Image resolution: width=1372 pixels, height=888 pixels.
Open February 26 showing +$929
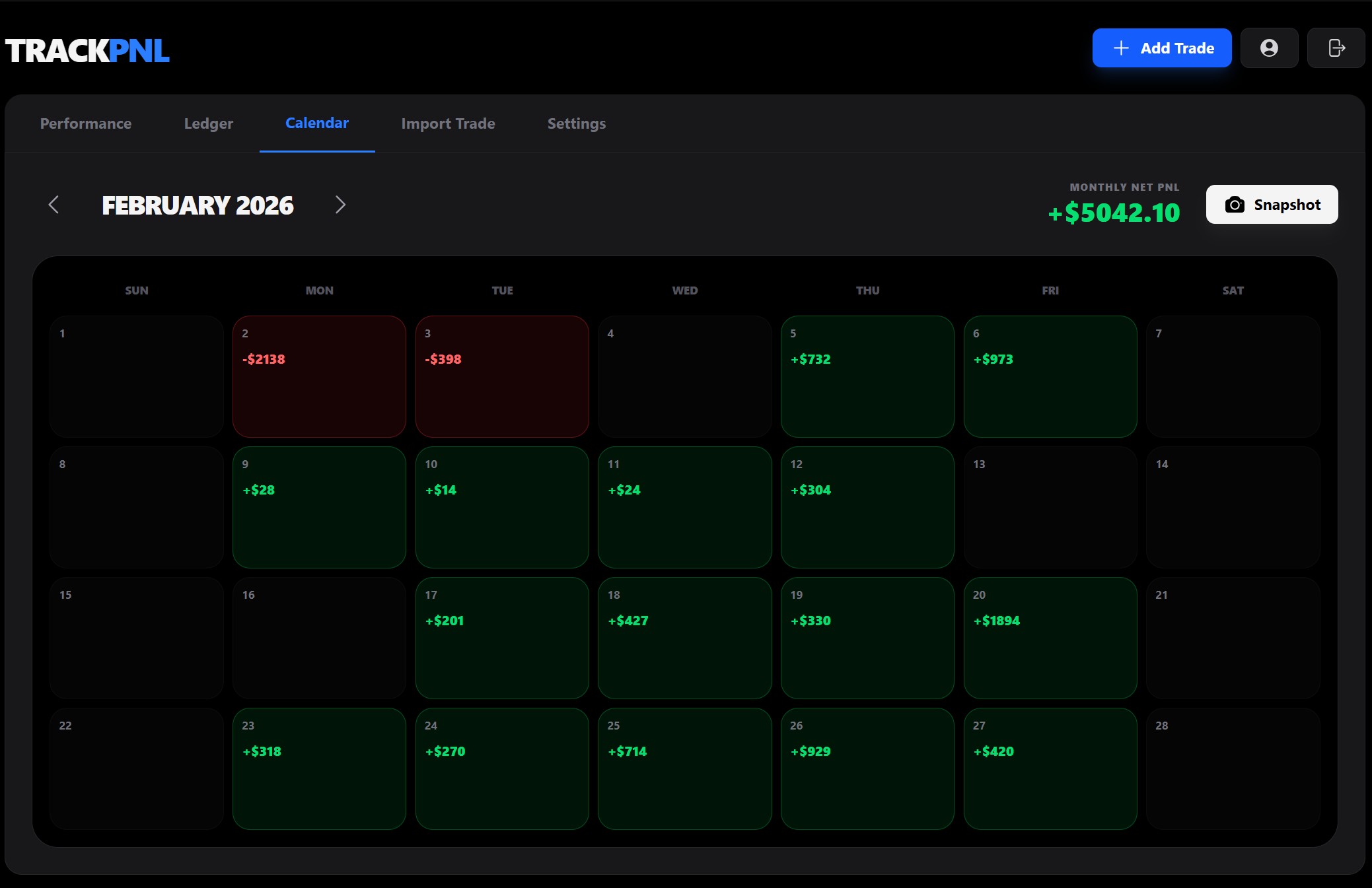[867, 768]
